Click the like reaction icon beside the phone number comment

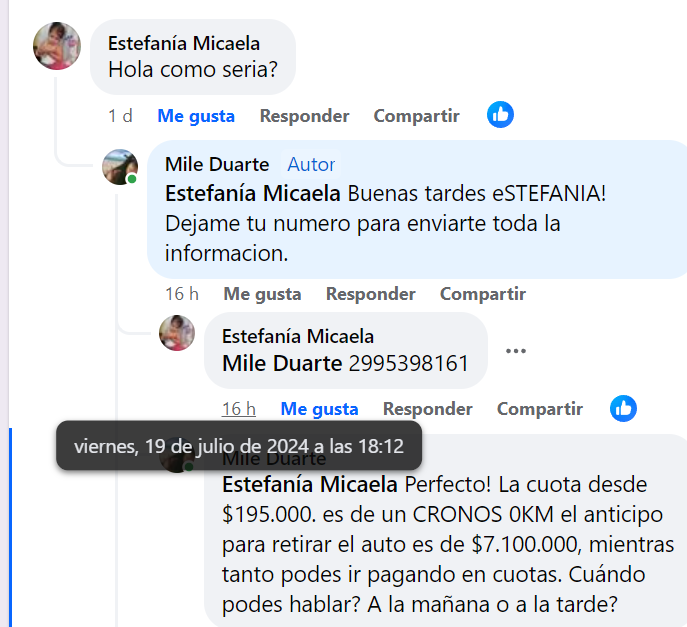pyautogui.click(x=624, y=408)
